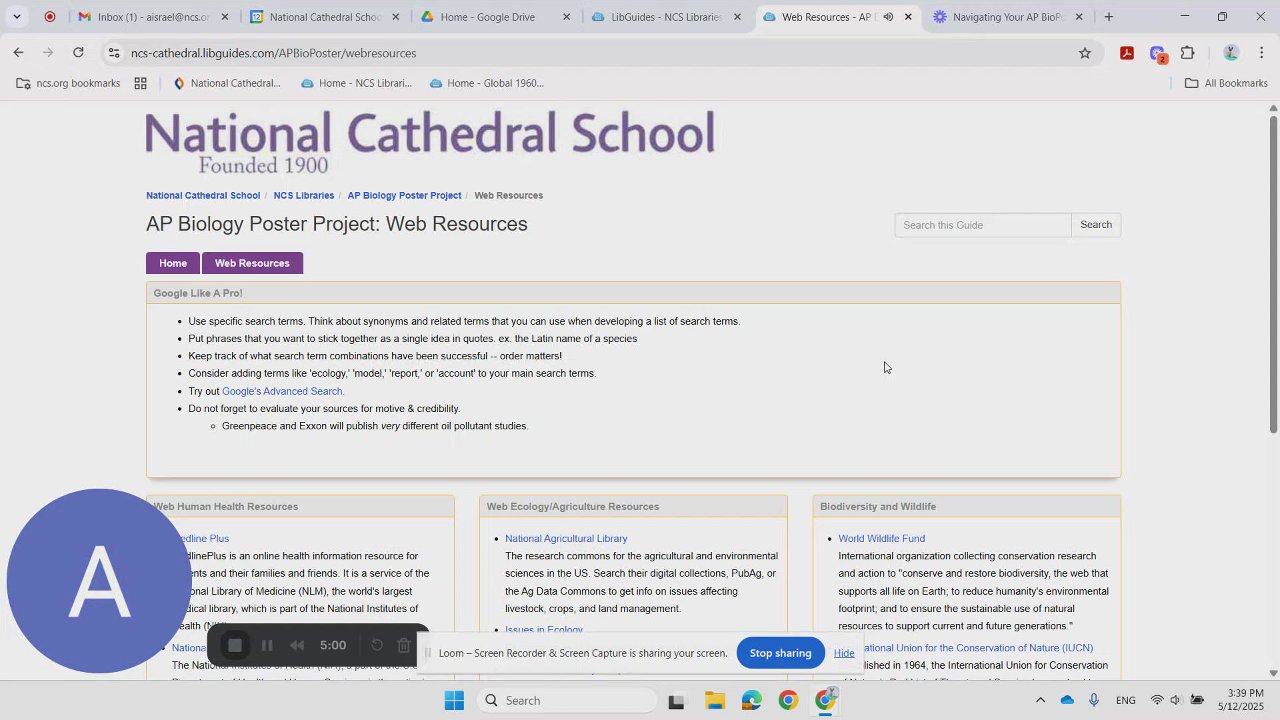The image size is (1280, 720).
Task: Open AP Biology Poster Project breadcrumb
Action: 404,196
